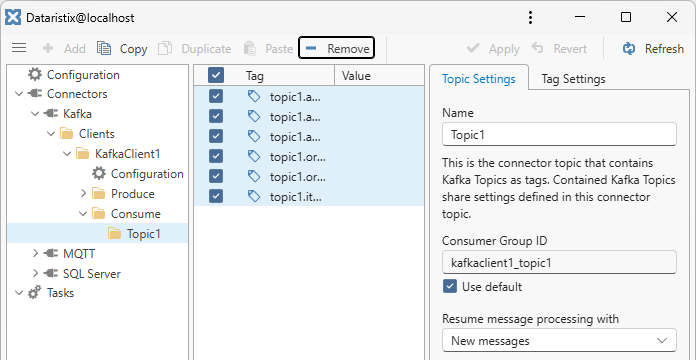Select the Produce folder
696x360 pixels.
coord(123,194)
